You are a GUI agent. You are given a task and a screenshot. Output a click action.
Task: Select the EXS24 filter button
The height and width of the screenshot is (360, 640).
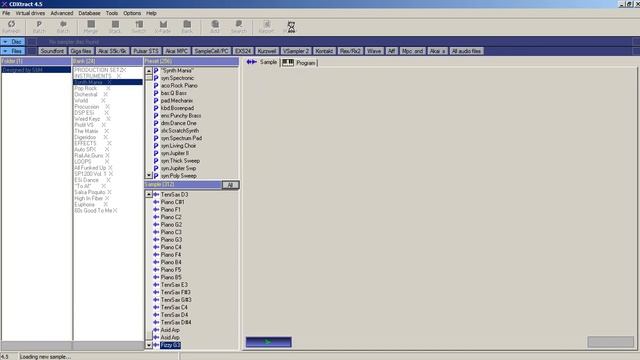(x=243, y=51)
